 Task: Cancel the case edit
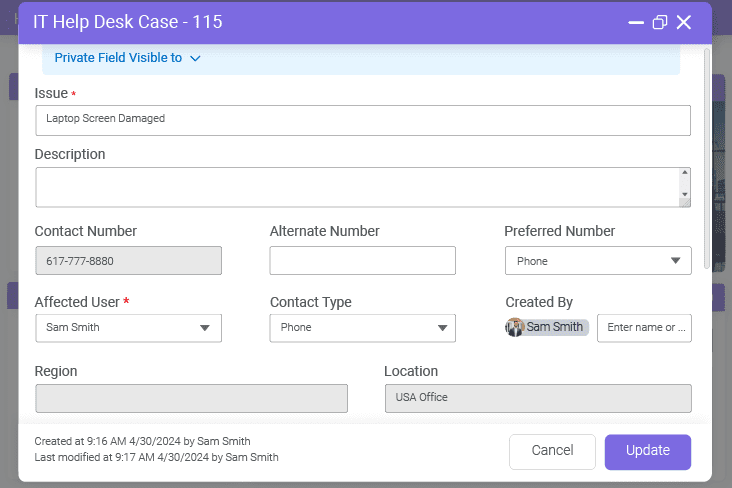coord(552,452)
